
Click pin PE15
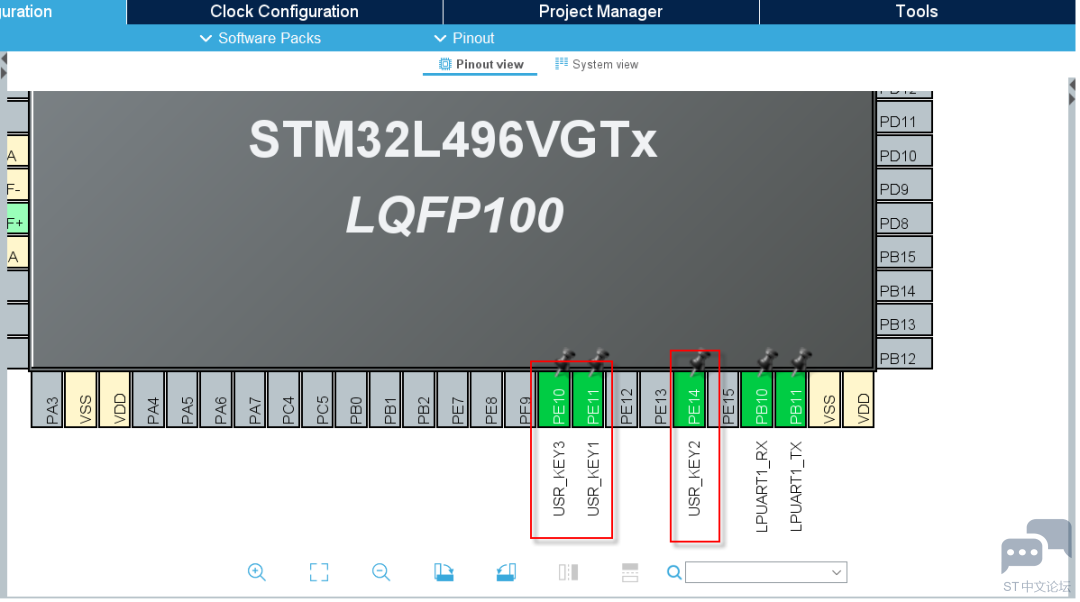(x=724, y=399)
